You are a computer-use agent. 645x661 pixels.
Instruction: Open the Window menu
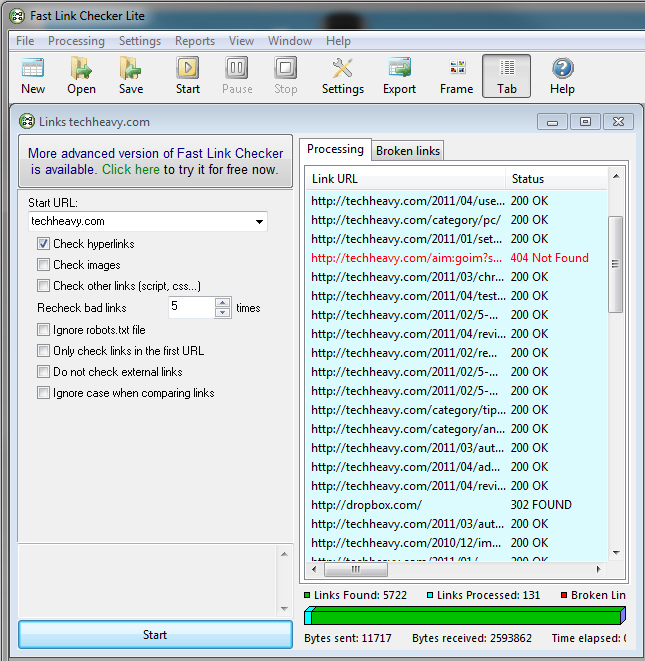[290, 41]
